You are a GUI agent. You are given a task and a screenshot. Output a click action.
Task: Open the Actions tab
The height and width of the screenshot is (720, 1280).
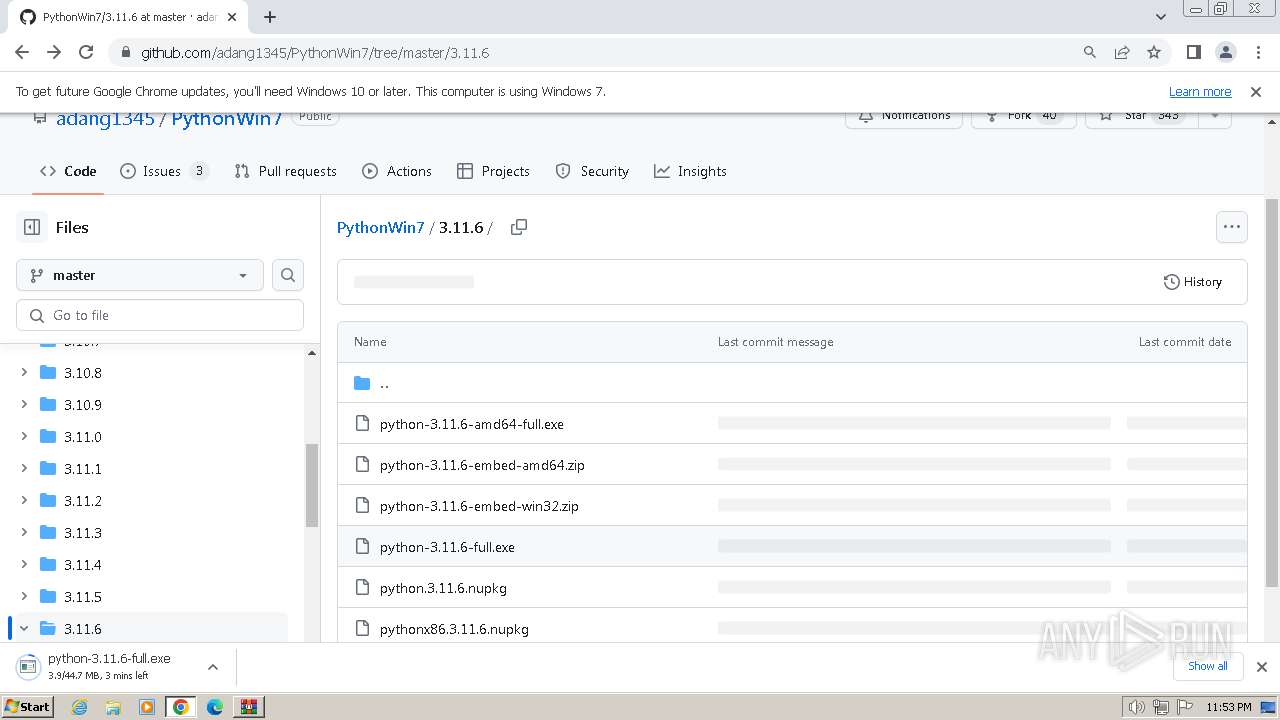[397, 171]
